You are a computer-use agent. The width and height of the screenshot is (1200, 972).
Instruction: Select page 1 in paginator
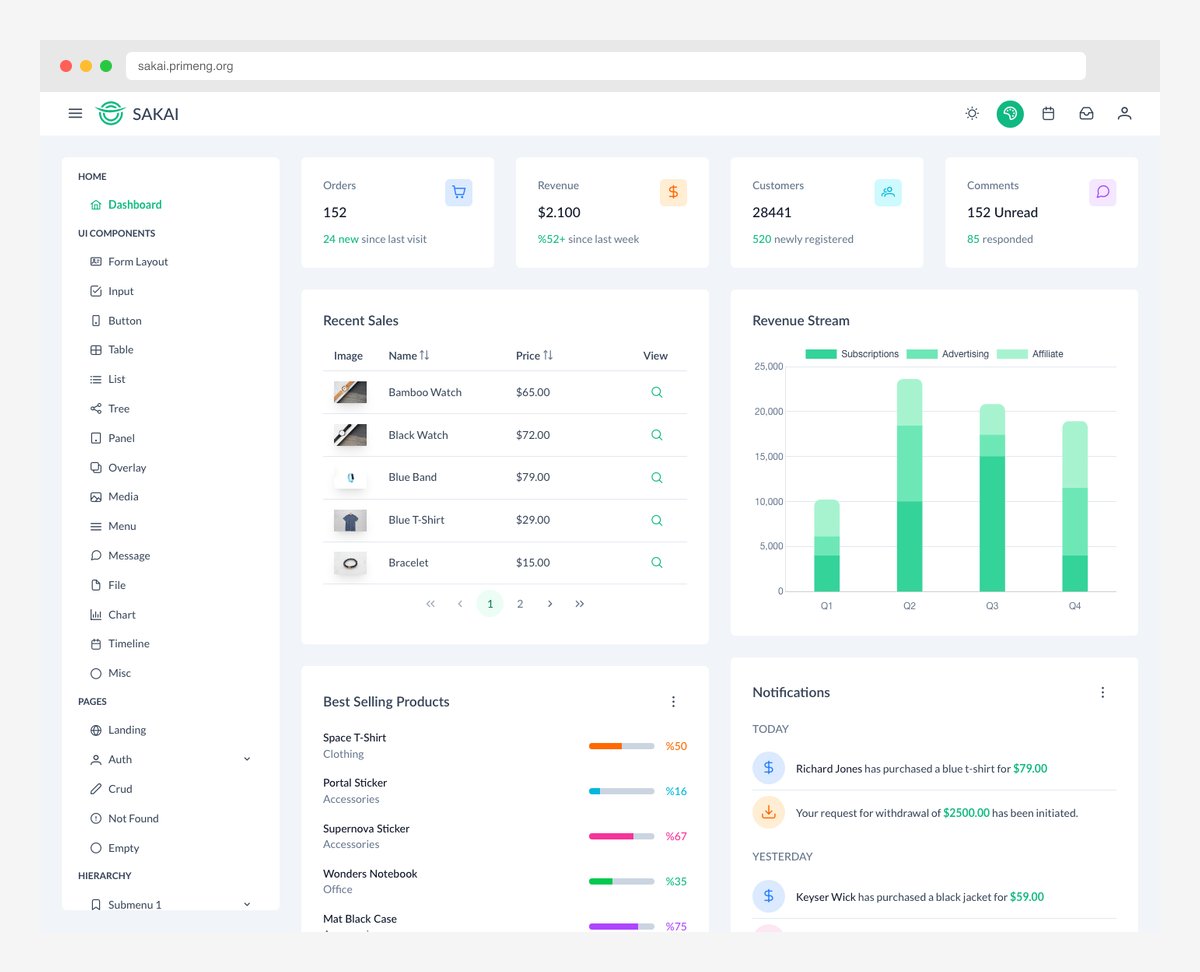[490, 604]
